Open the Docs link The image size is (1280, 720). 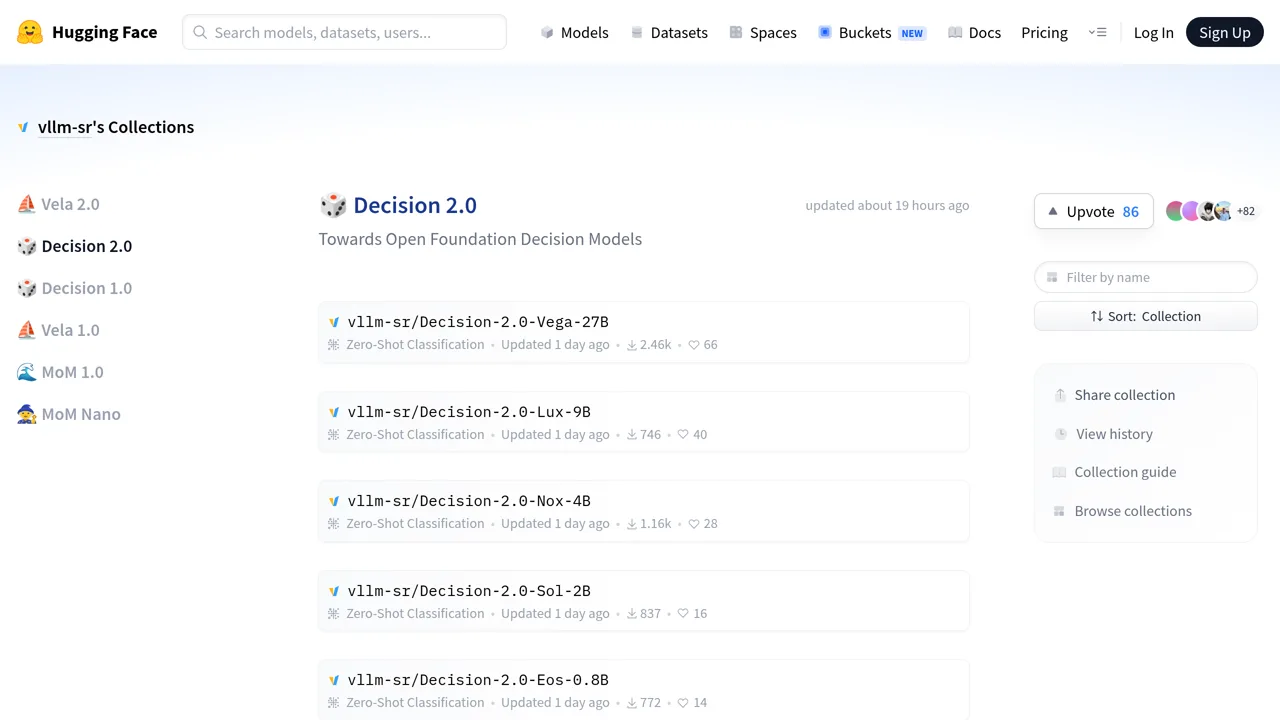[x=974, y=32]
